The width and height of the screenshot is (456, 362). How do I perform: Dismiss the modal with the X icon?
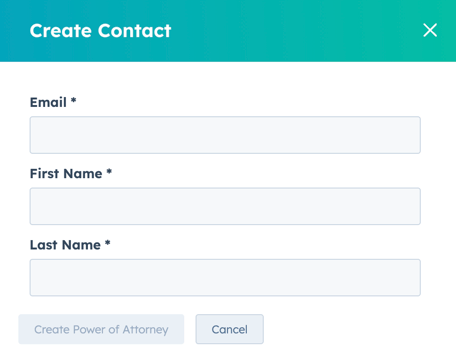[x=430, y=30]
